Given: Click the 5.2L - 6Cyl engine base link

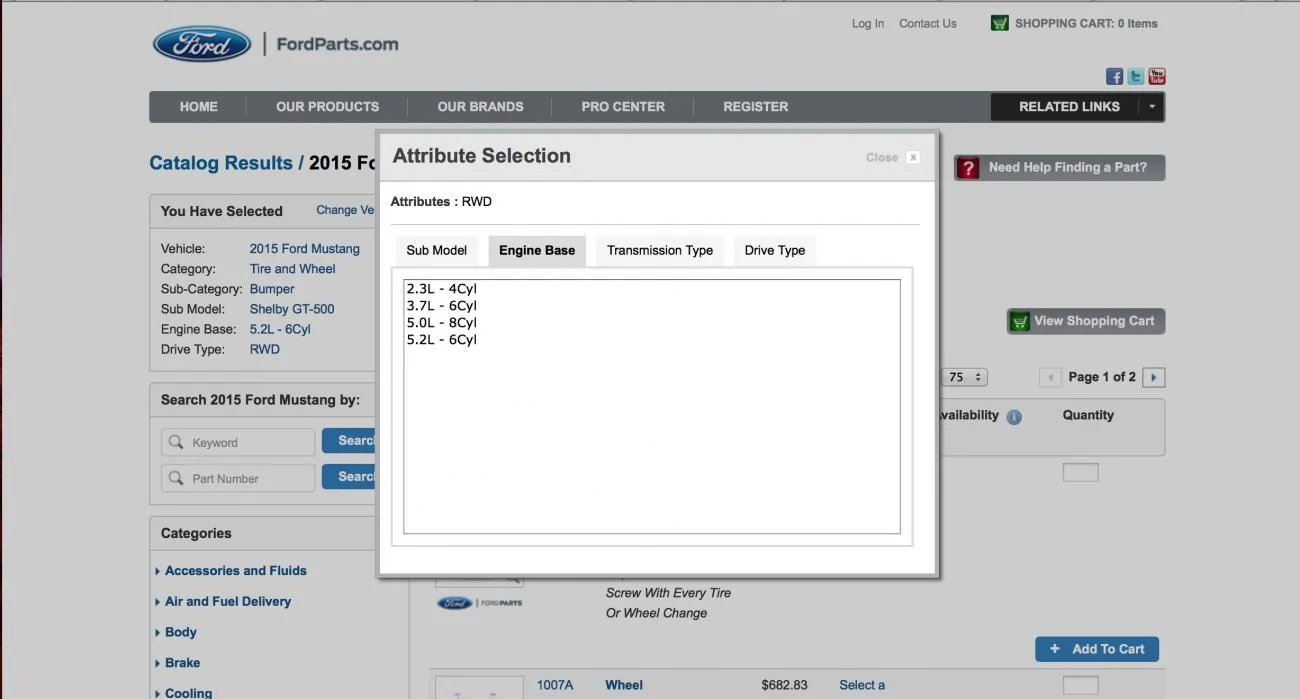Looking at the screenshot, I should [x=280, y=329].
